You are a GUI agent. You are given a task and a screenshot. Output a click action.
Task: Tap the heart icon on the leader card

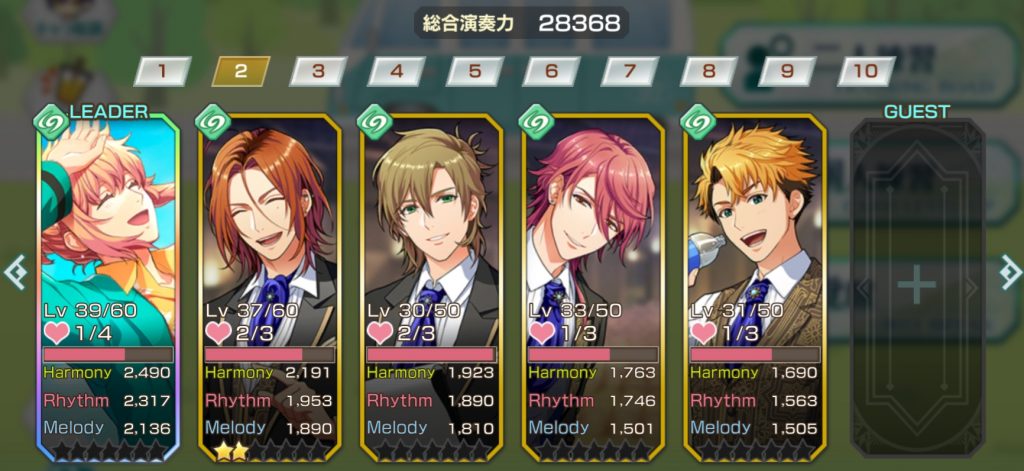point(57,333)
